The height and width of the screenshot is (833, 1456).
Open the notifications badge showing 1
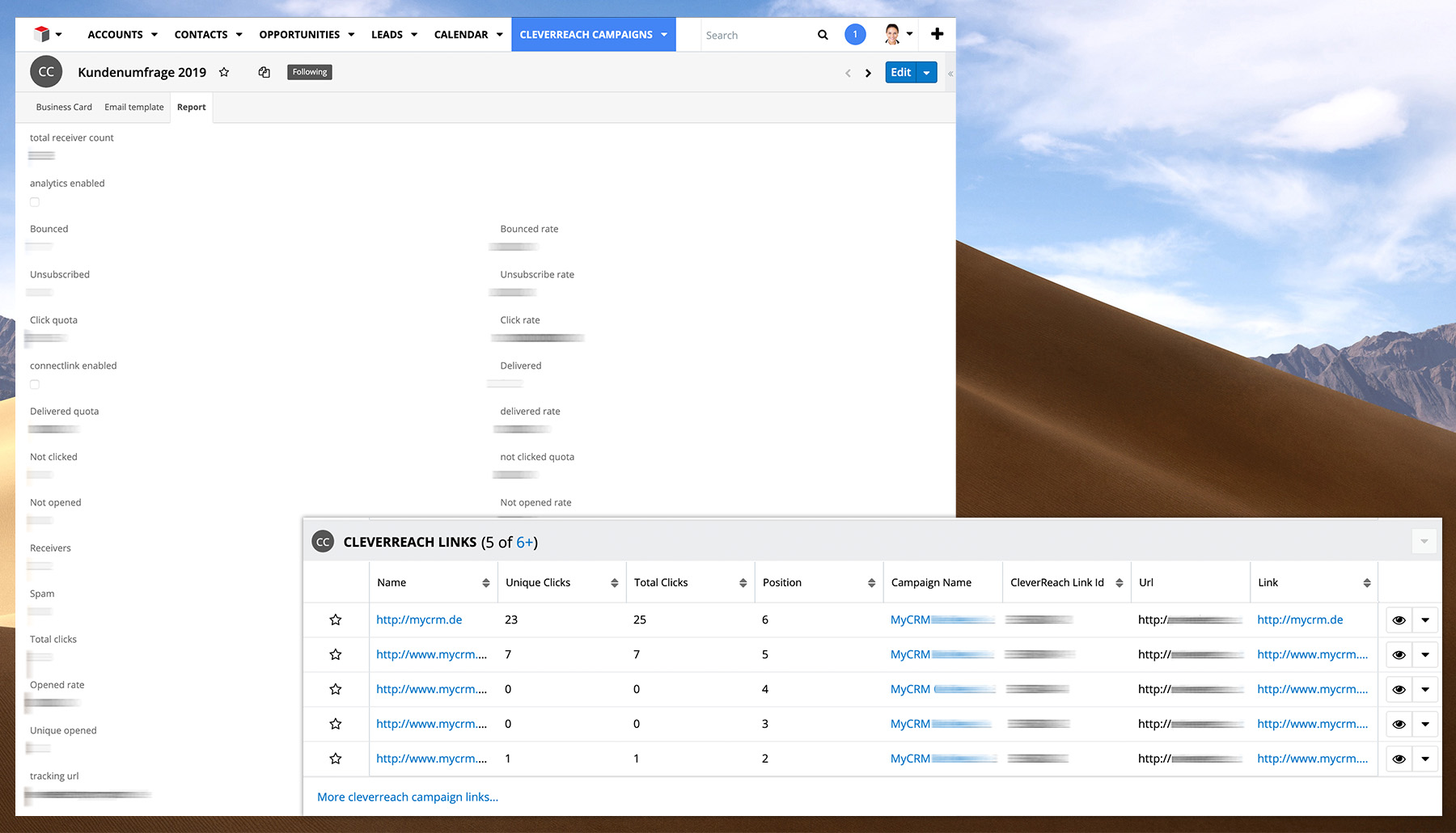855,34
